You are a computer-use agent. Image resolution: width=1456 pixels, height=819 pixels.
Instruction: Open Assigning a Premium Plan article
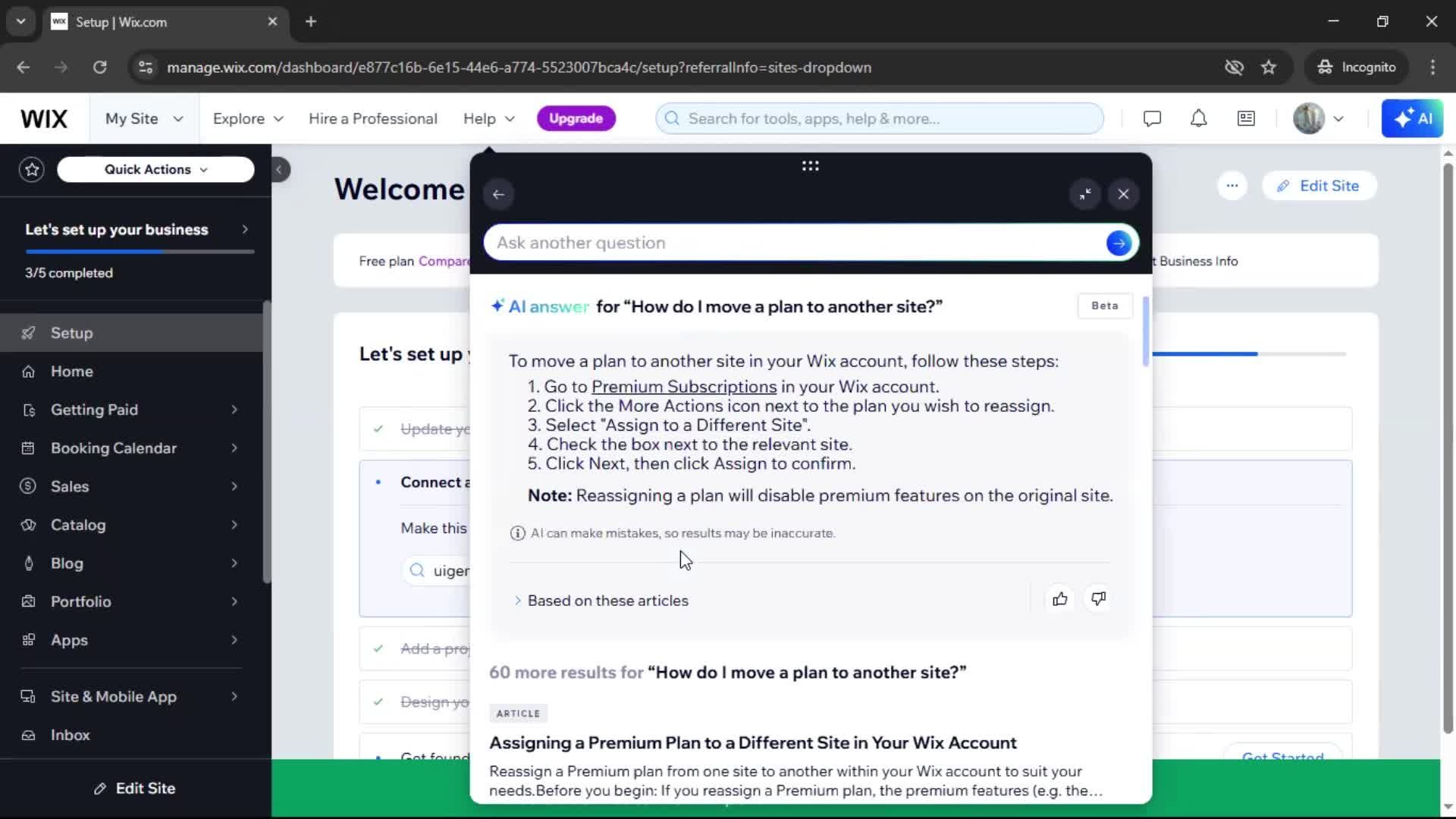(752, 743)
